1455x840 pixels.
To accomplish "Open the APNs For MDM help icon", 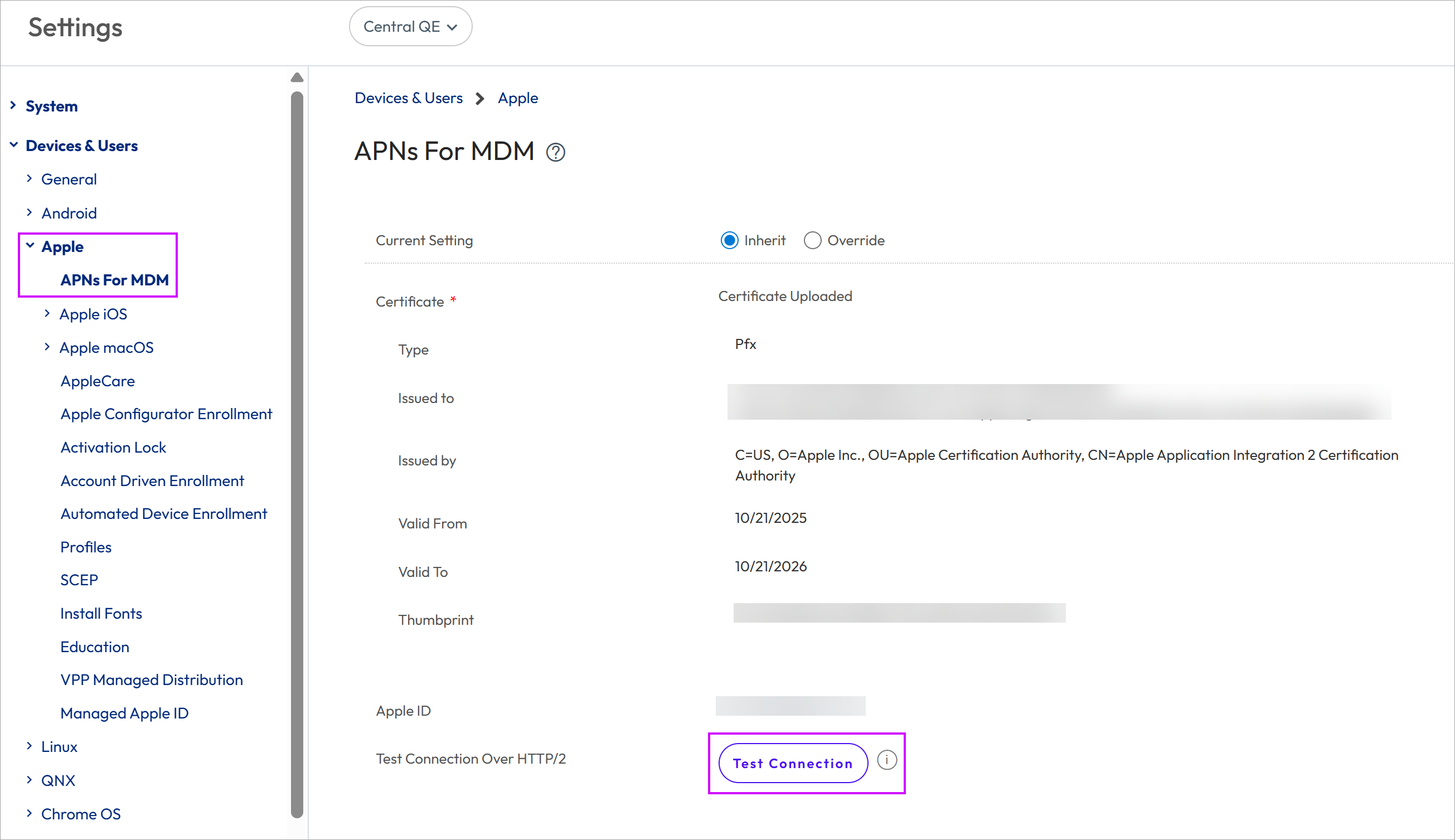I will click(x=556, y=152).
